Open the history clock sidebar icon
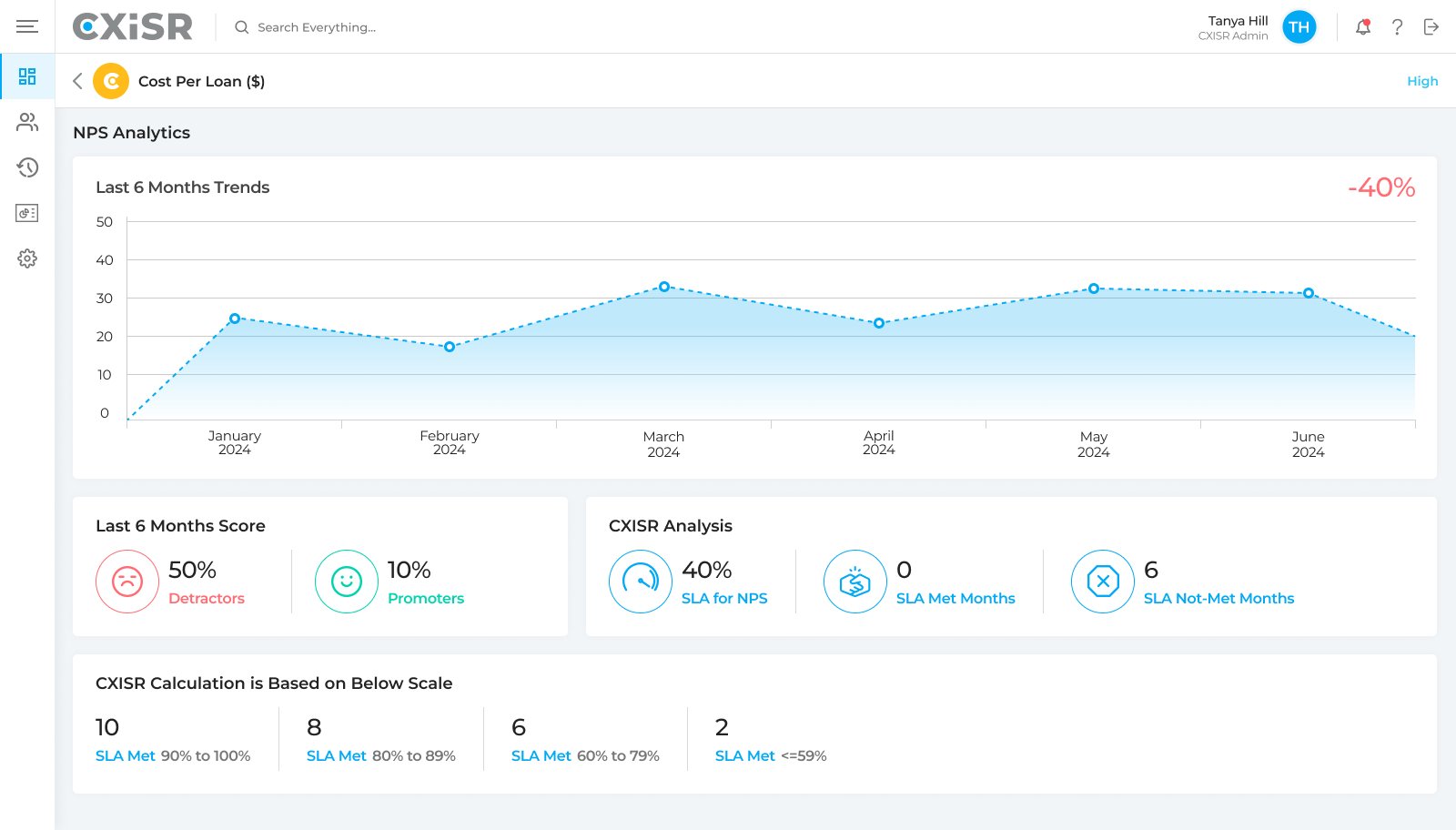The width and height of the screenshot is (1456, 830). [x=27, y=167]
